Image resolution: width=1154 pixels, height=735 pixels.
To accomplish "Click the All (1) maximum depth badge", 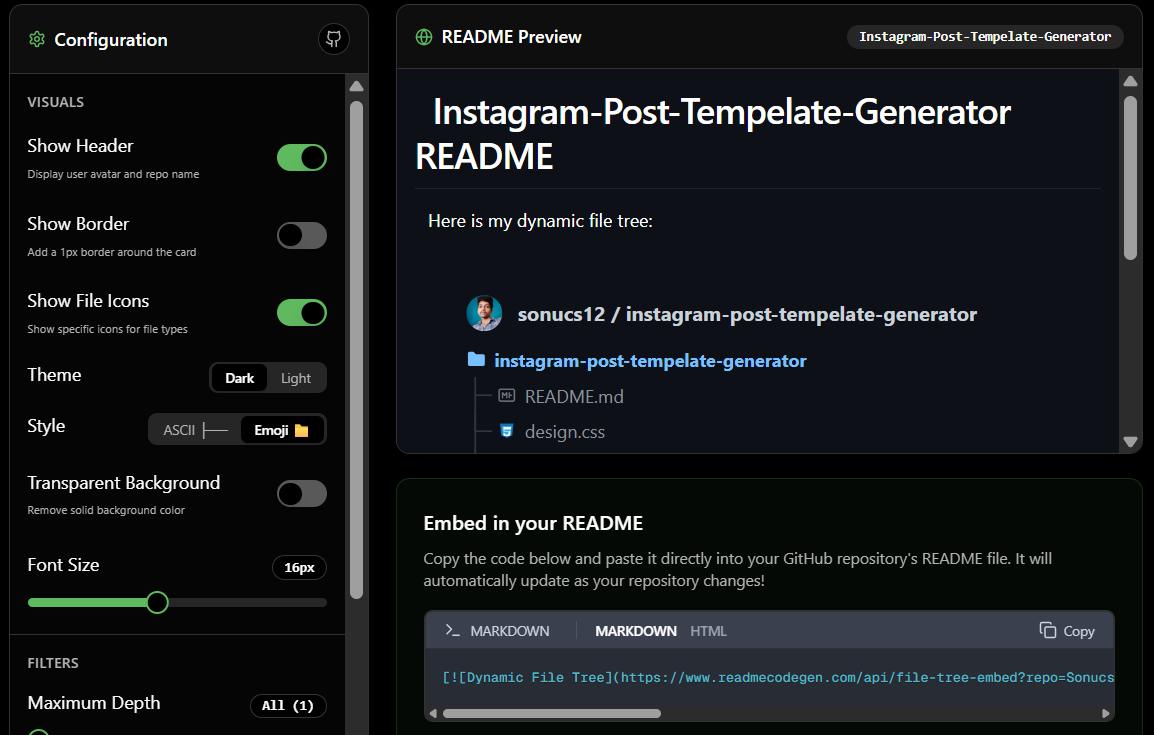I will (x=288, y=706).
